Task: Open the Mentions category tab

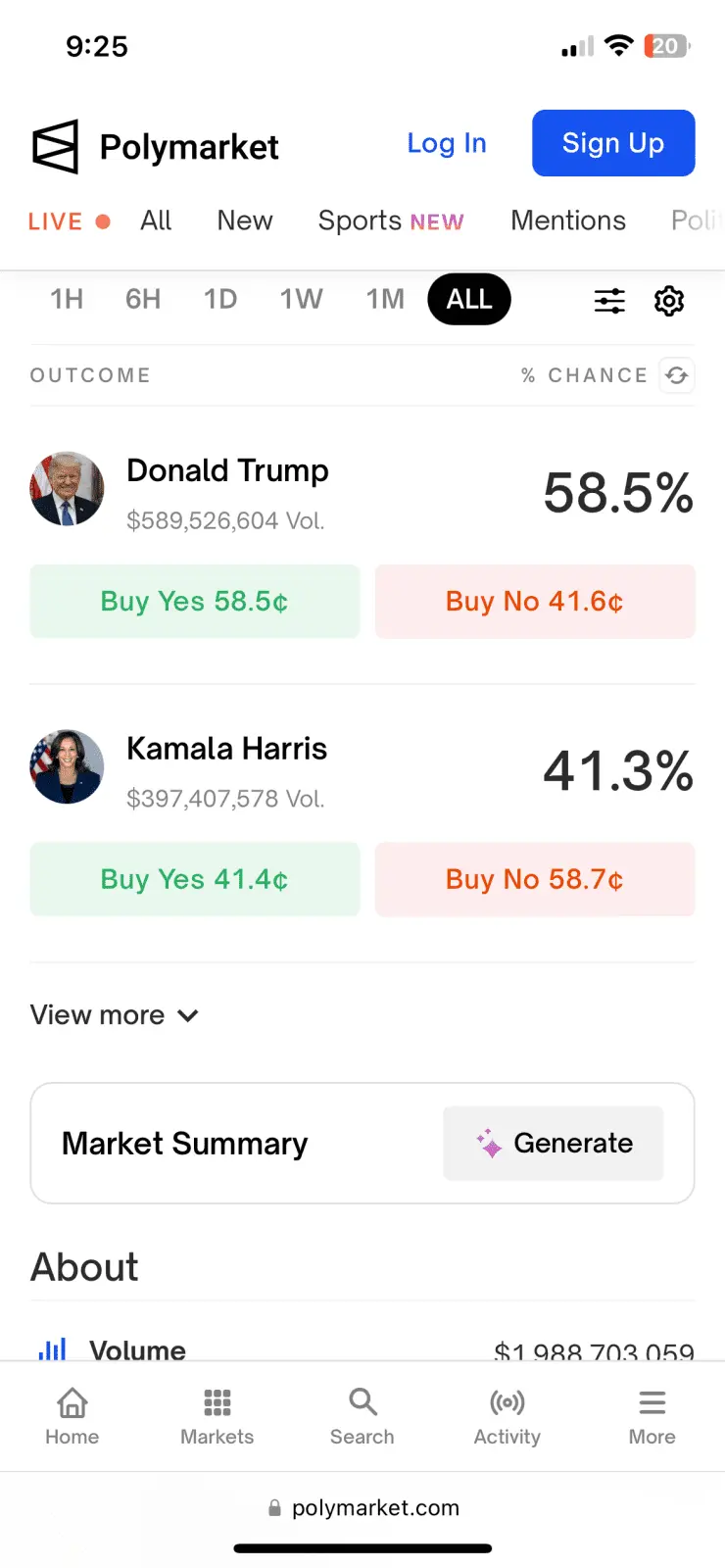Action: (568, 220)
